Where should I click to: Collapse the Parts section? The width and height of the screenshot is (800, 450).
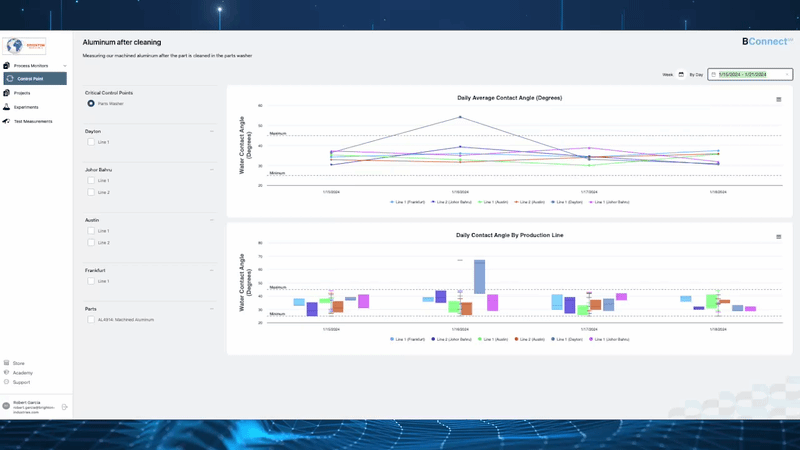click(212, 309)
